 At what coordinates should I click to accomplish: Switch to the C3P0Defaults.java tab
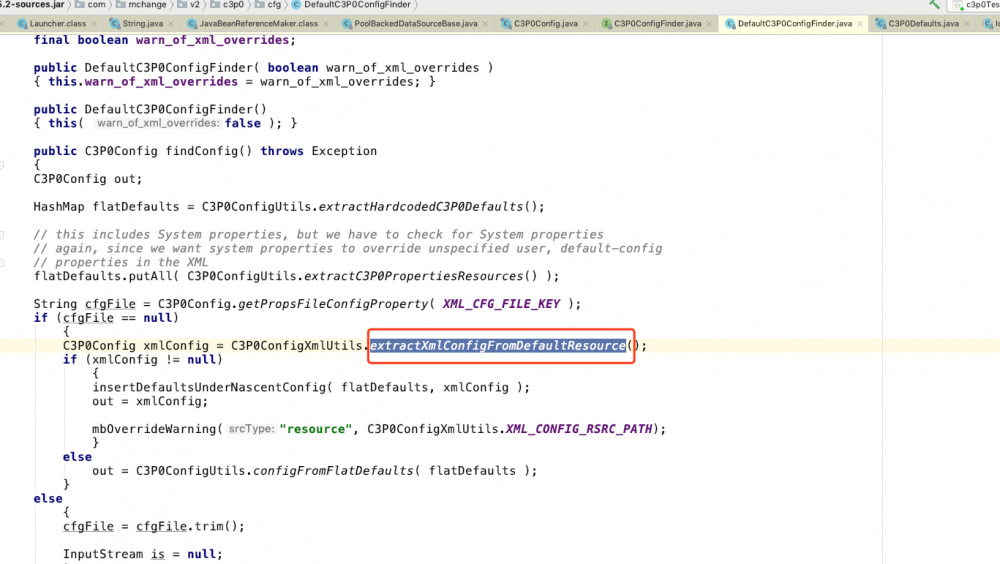pyautogui.click(x=923, y=24)
